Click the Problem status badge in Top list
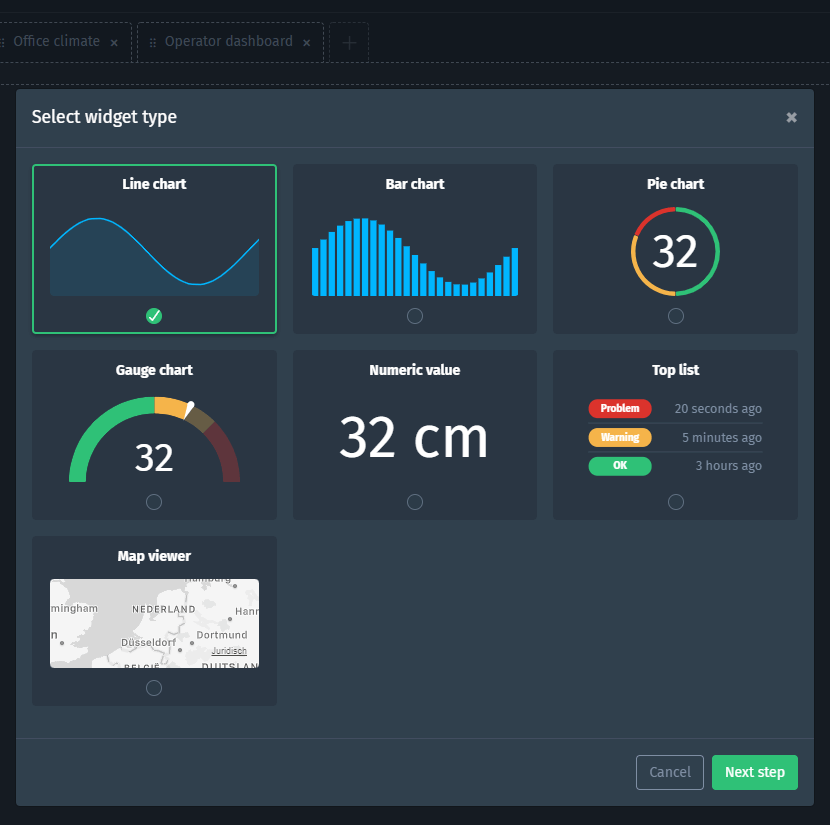Viewport: 830px width, 825px height. 620,408
